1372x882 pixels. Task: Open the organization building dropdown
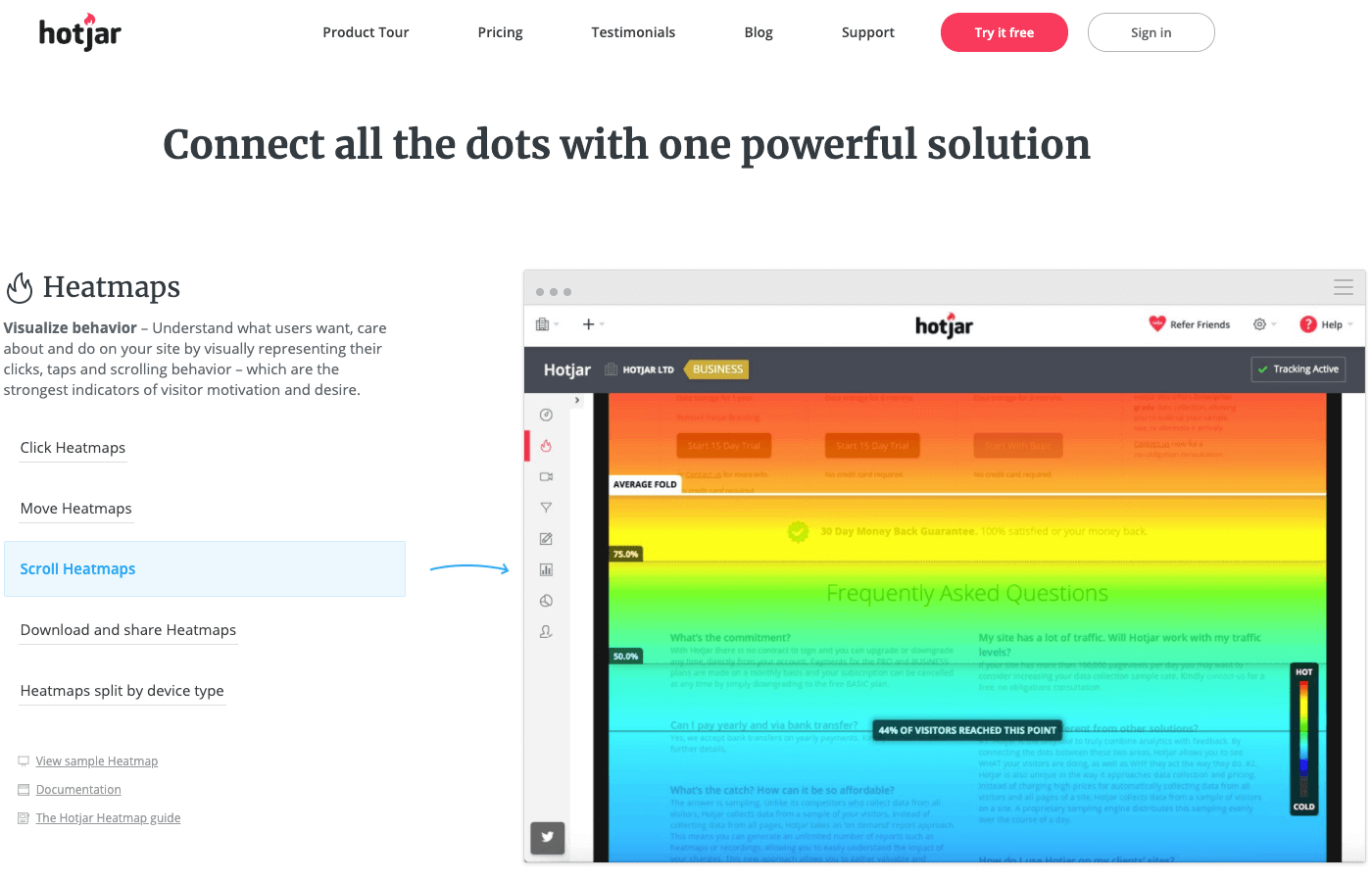(547, 324)
